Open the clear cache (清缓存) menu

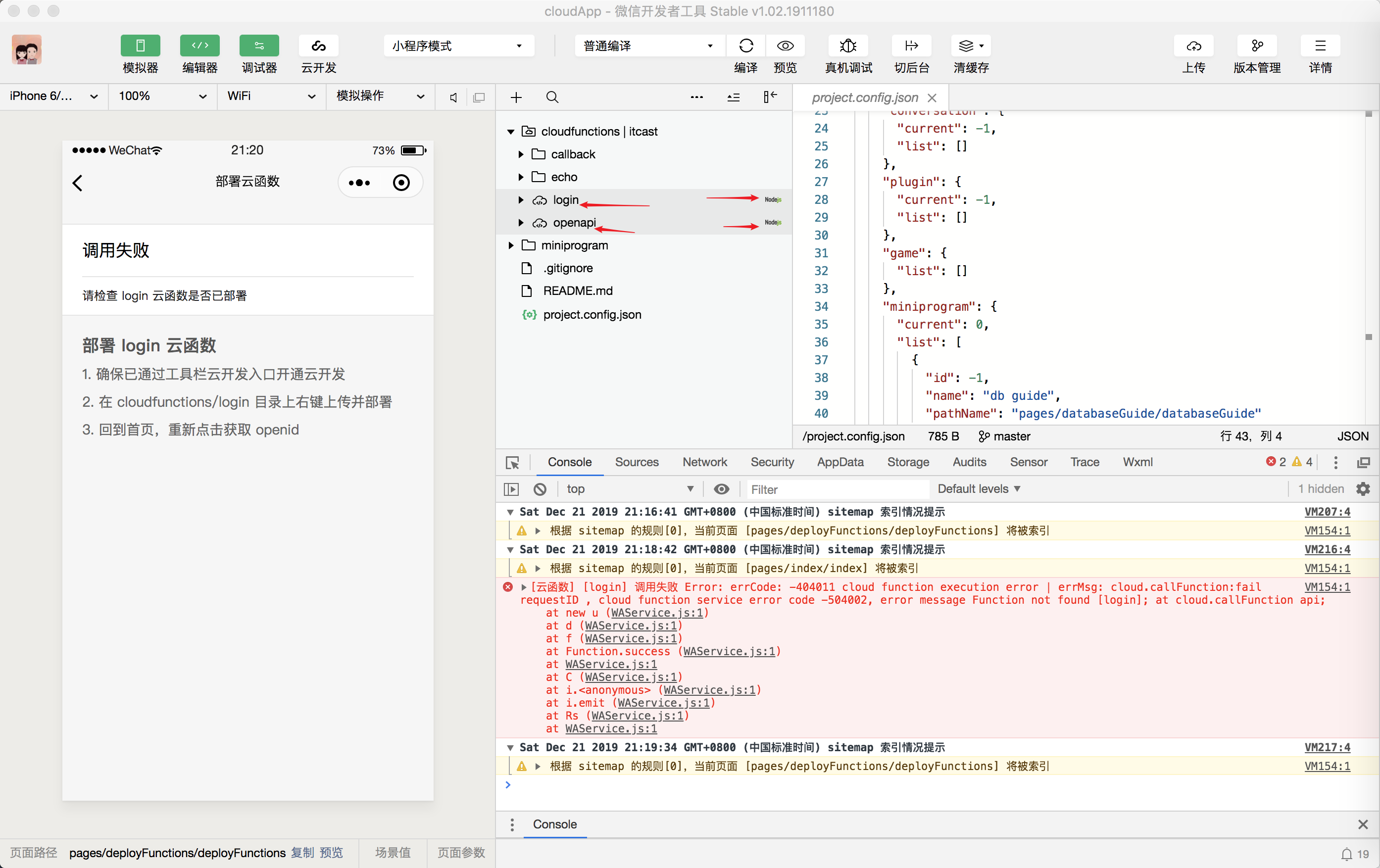point(971,46)
